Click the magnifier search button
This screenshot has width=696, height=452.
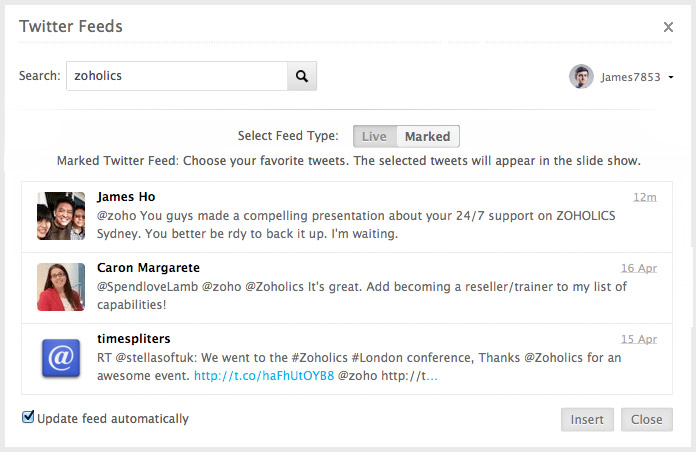[302, 76]
